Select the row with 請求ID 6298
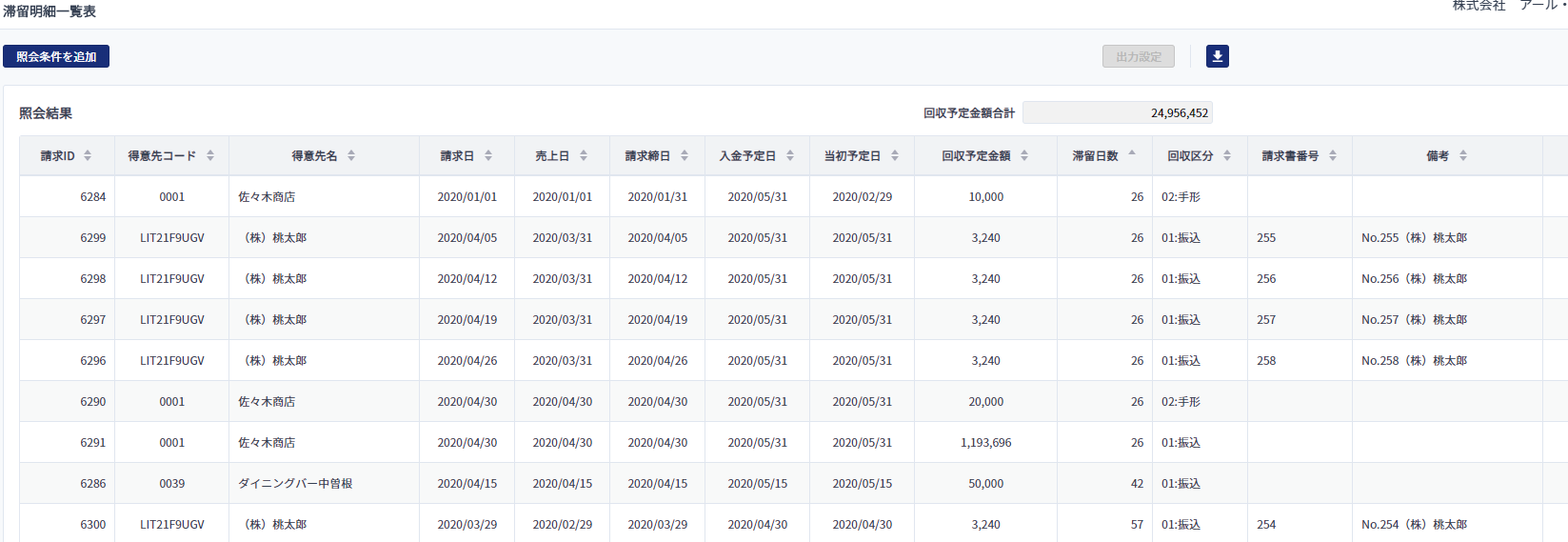The width and height of the screenshot is (1568, 542). click(x=794, y=278)
